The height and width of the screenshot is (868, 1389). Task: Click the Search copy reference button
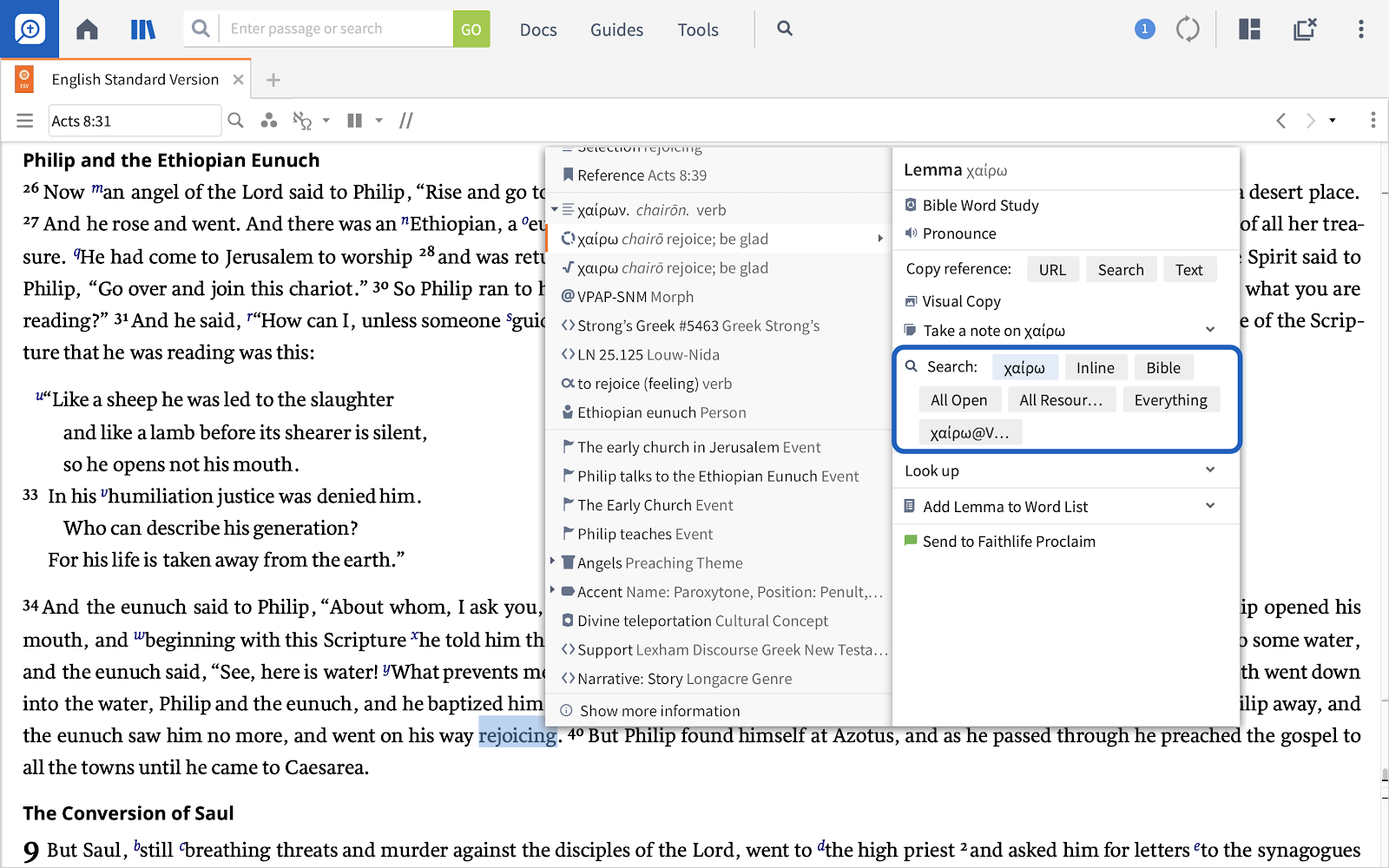point(1121,269)
